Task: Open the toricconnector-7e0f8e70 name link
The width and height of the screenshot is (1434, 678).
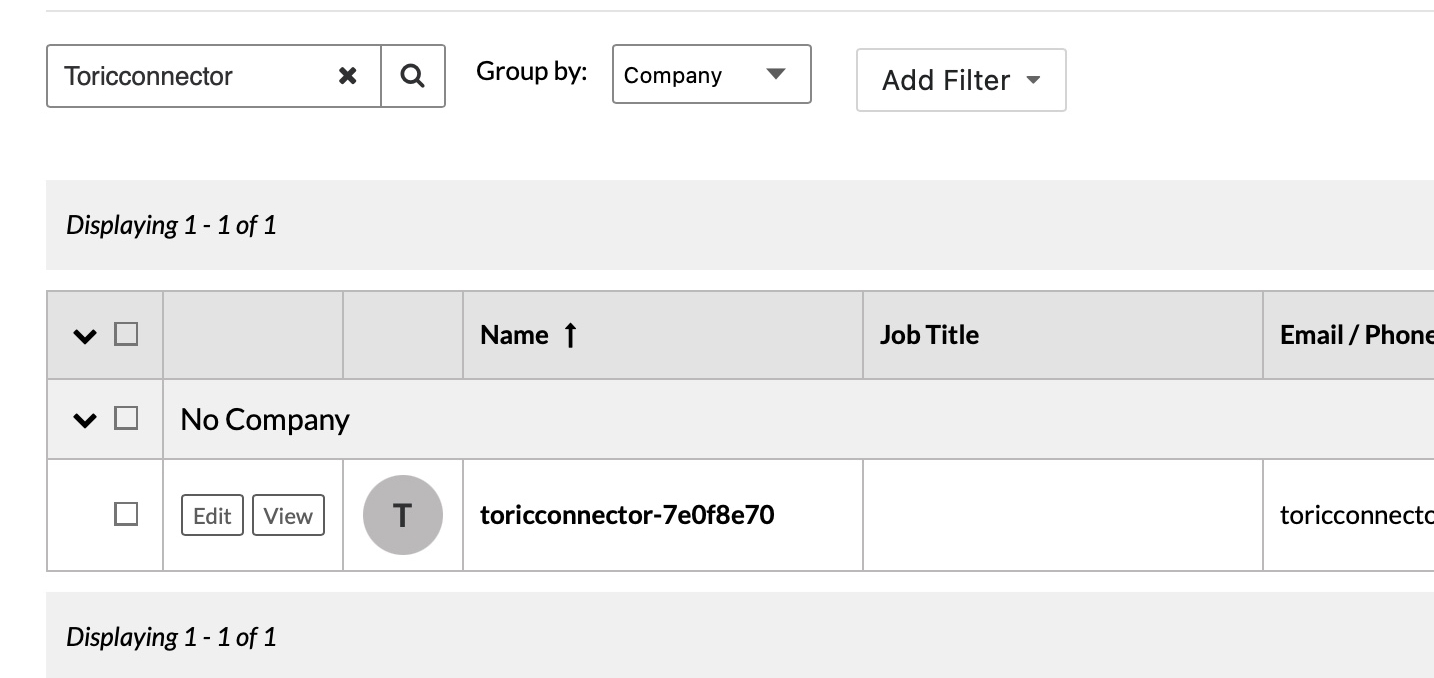Action: (x=627, y=515)
